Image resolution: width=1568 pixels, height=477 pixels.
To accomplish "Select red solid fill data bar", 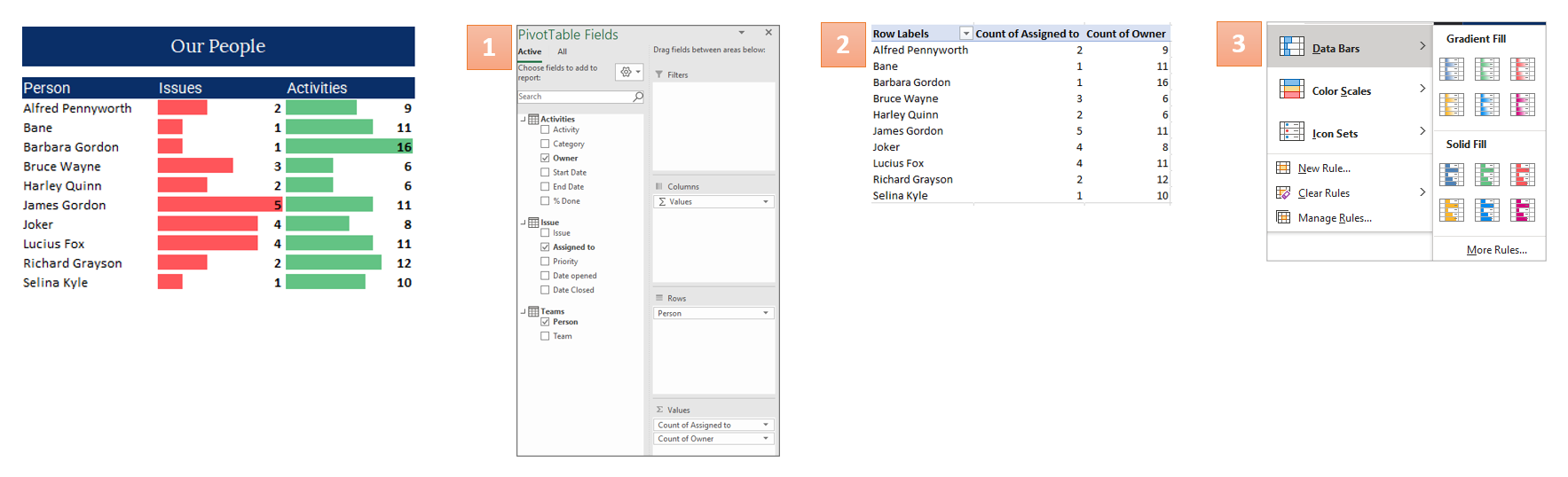I will (1523, 175).
